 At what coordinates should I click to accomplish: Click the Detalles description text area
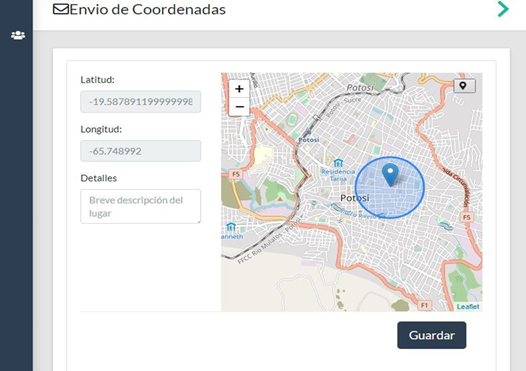141,206
